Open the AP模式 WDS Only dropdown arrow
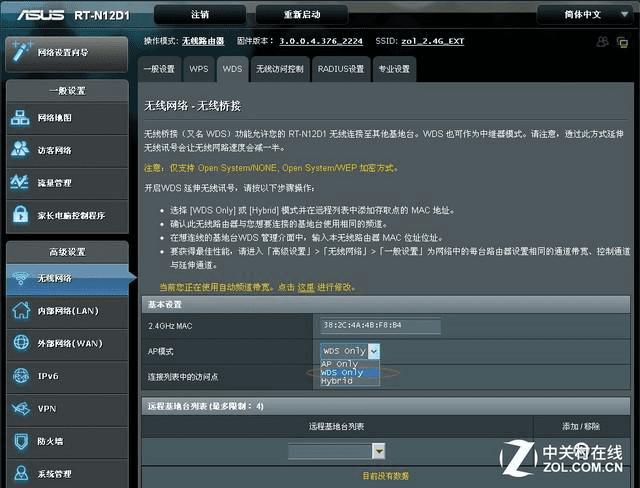Screen dimensions: 640x488 click(374, 351)
